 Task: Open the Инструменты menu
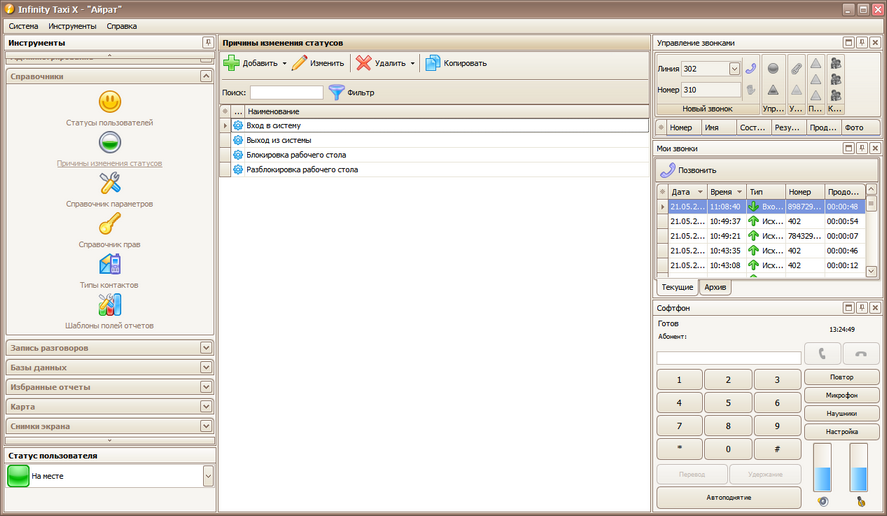click(x=72, y=26)
